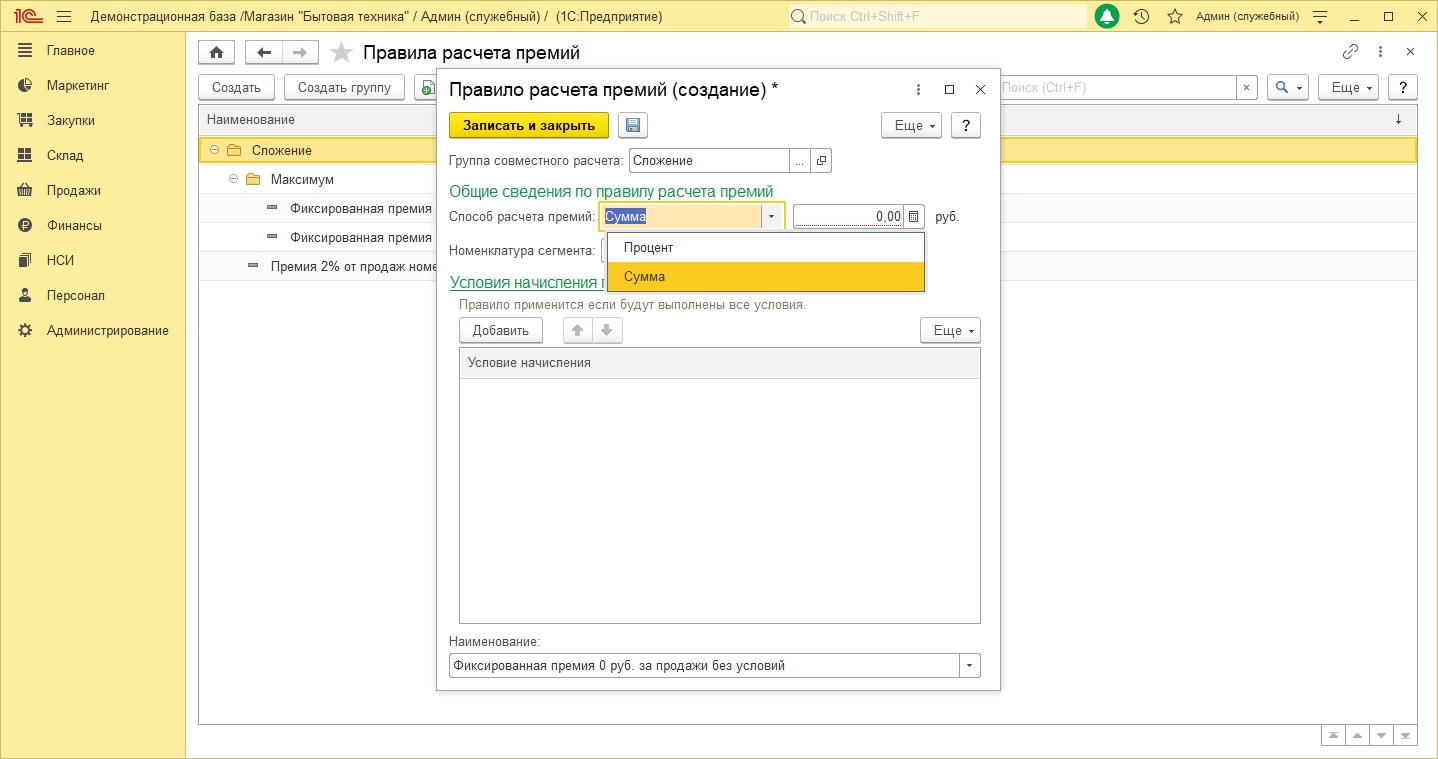This screenshot has height=759, width=1438.
Task: Move condition down arrow button
Action: 606,330
